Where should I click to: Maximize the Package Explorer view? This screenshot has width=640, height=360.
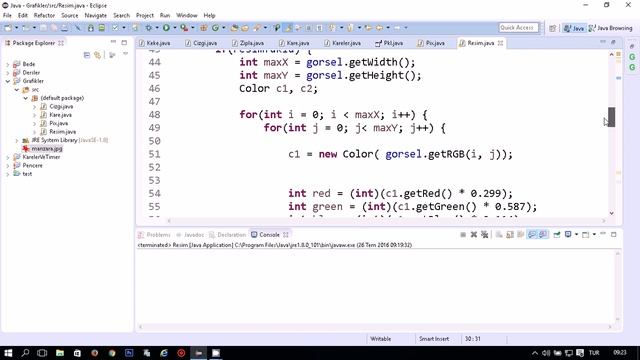click(x=124, y=42)
